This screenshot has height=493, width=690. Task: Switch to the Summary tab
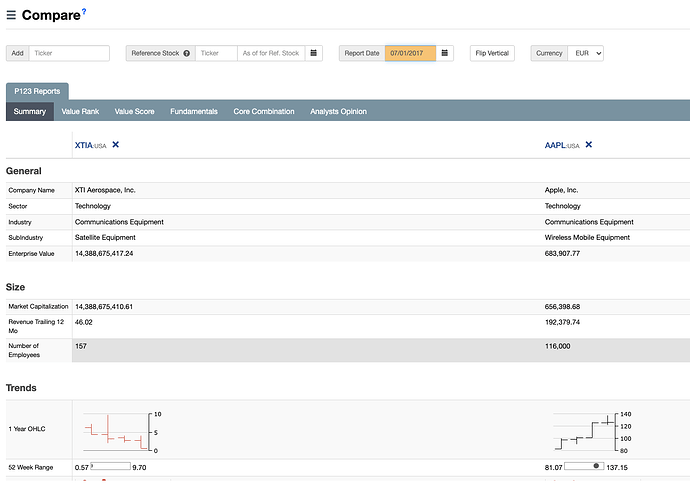coord(29,111)
